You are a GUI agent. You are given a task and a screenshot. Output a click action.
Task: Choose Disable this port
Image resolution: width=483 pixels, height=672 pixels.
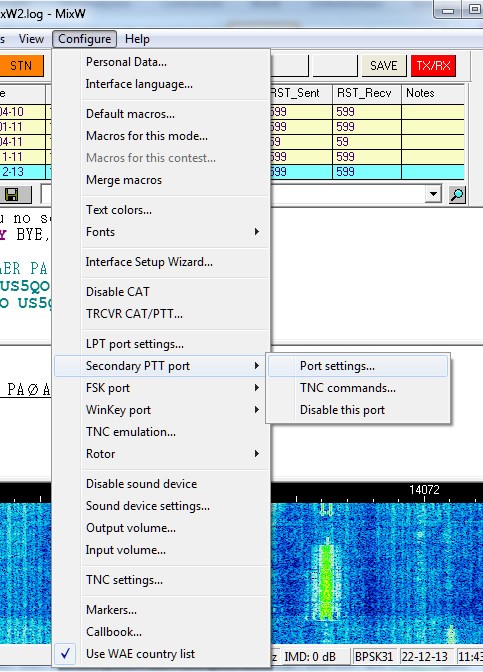click(358, 410)
